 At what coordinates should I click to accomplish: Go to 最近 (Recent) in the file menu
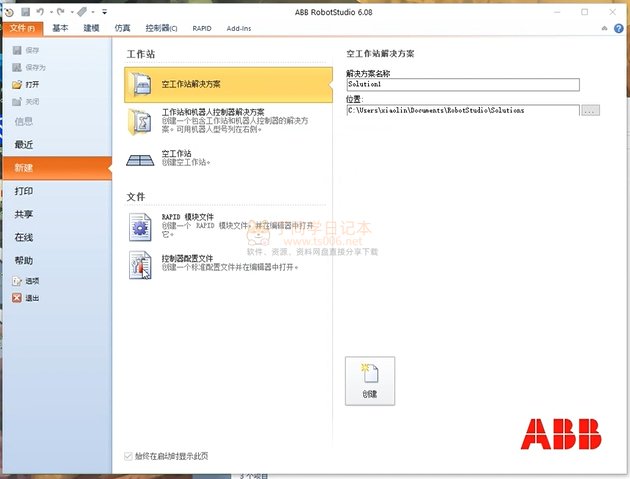(x=24, y=144)
